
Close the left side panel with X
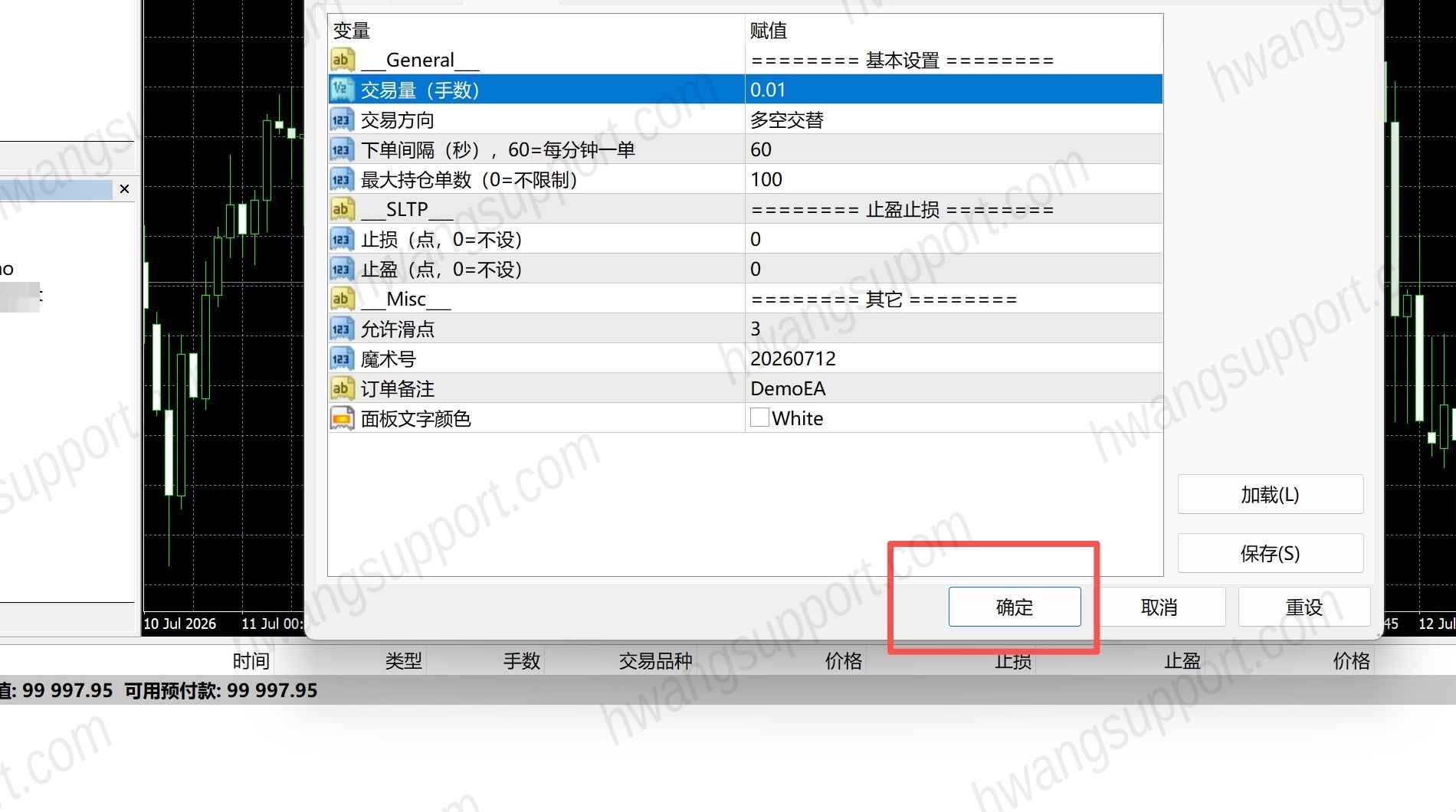(x=124, y=188)
